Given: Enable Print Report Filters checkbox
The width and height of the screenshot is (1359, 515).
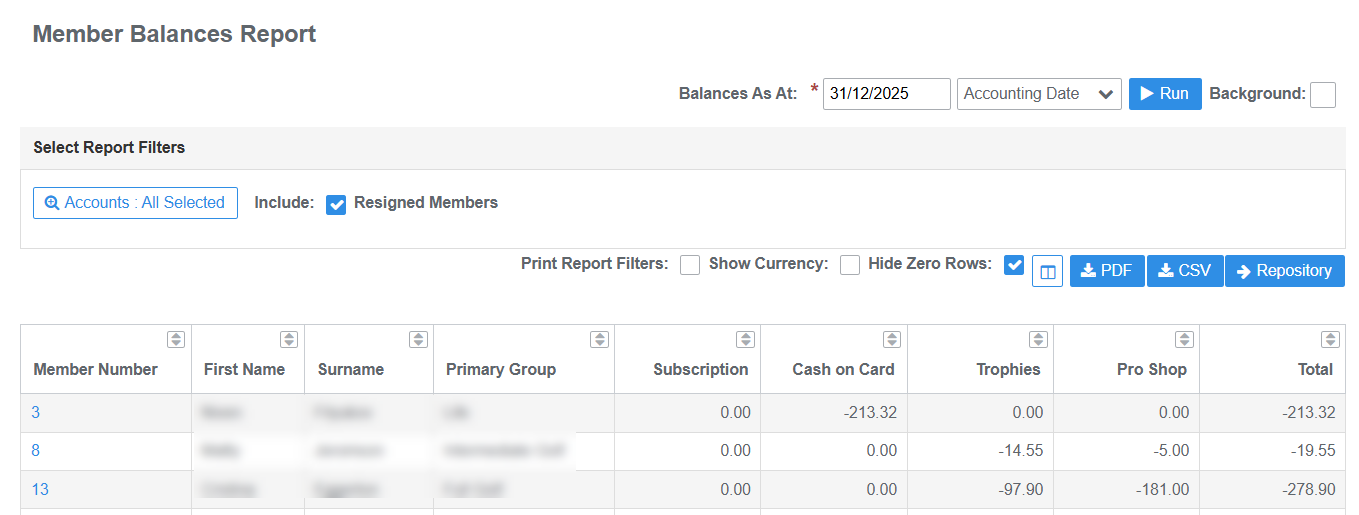Looking at the screenshot, I should [690, 265].
